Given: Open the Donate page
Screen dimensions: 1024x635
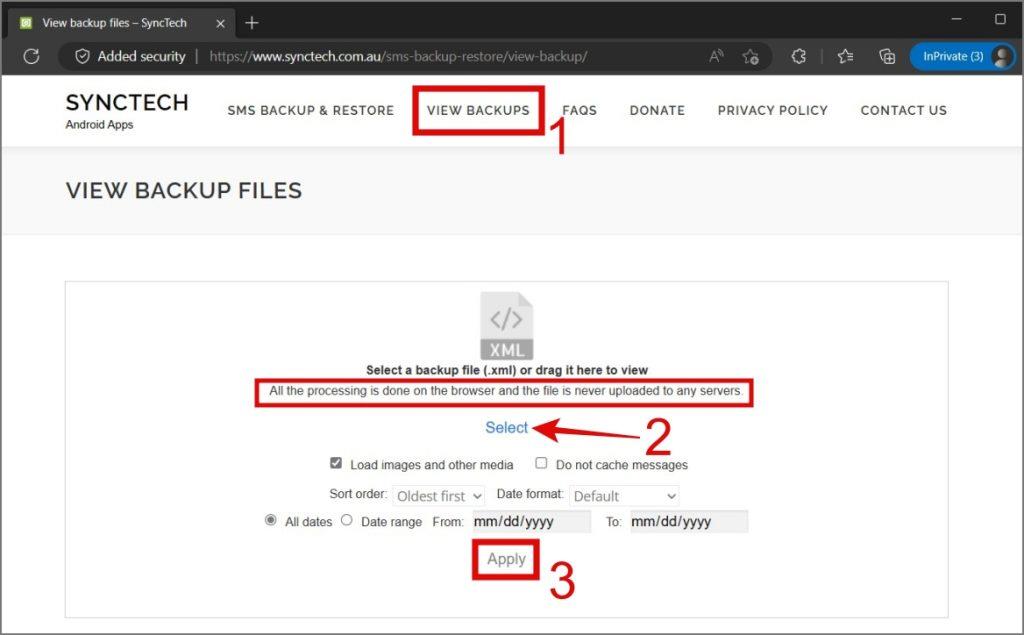Looking at the screenshot, I should tap(657, 110).
